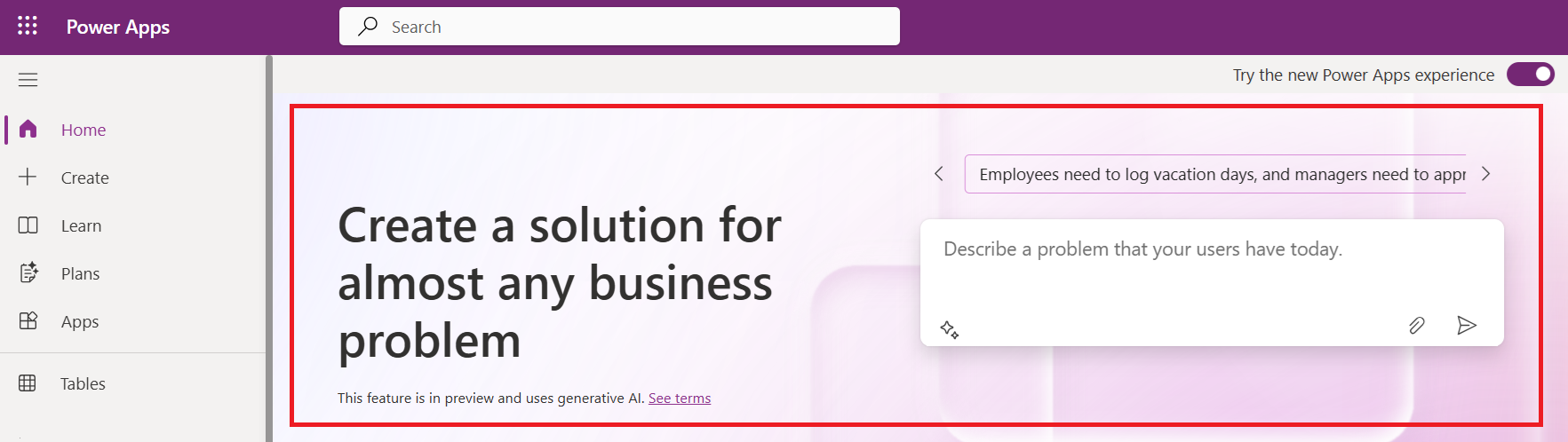Open the See terms link
This screenshot has width=1568, height=442.
click(680, 399)
